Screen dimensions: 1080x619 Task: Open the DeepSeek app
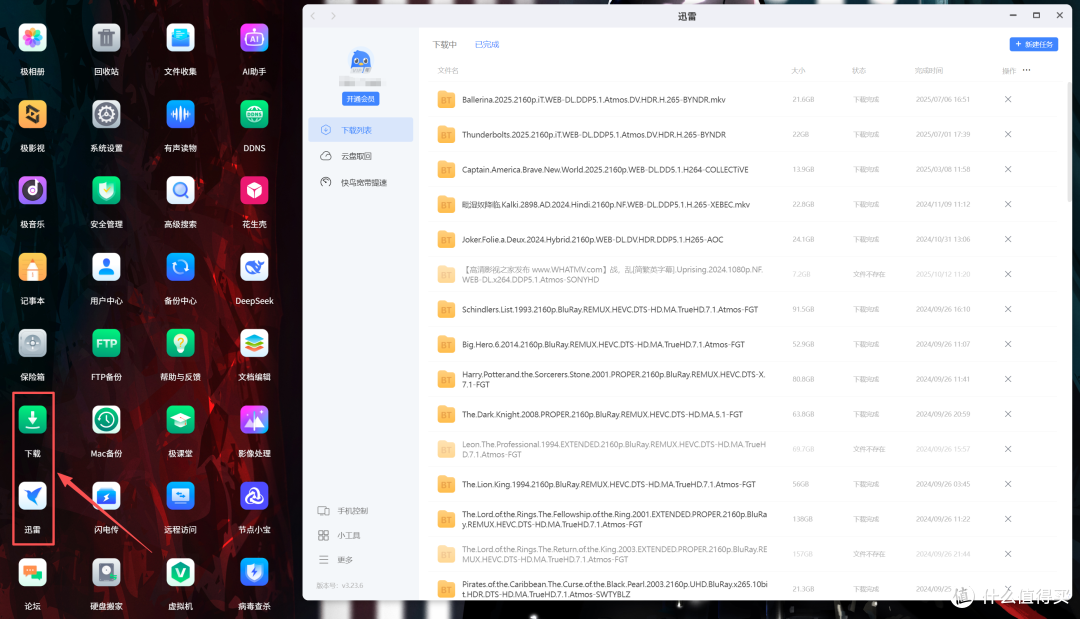(x=254, y=268)
